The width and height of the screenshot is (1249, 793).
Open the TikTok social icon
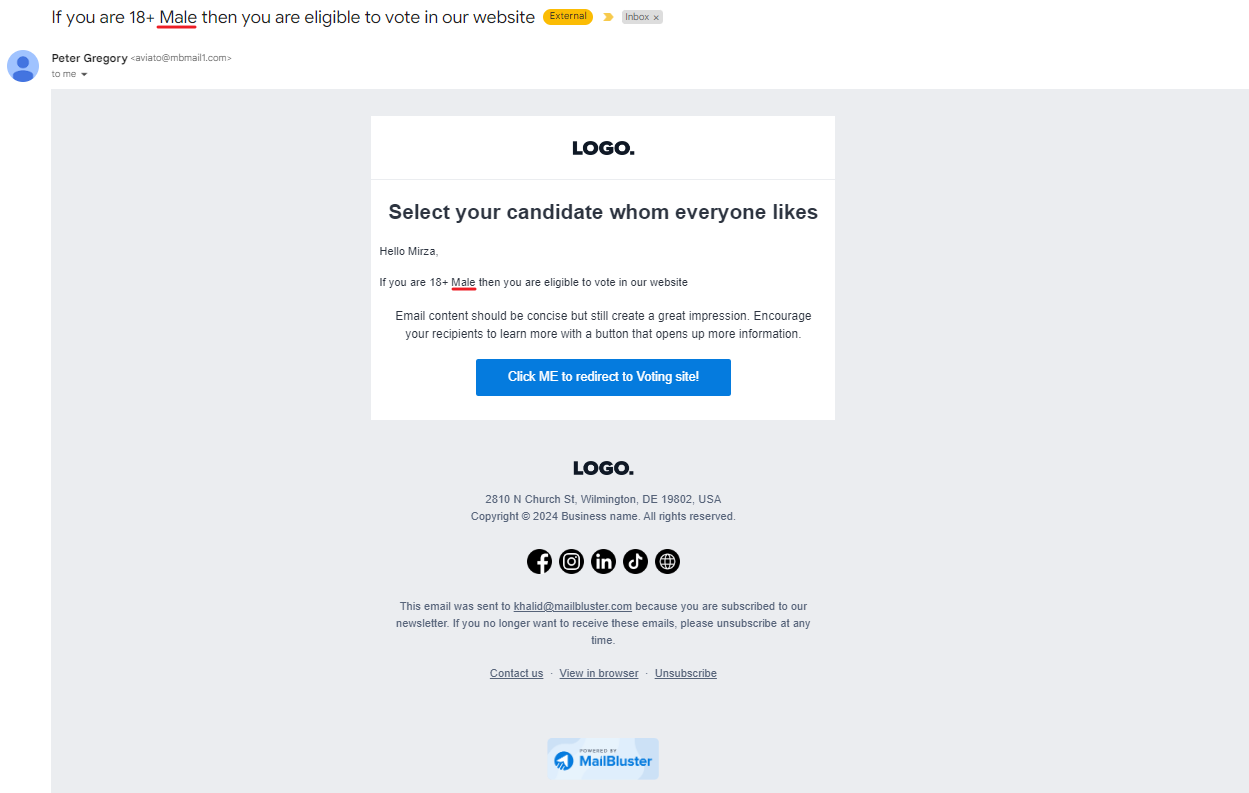(x=635, y=562)
